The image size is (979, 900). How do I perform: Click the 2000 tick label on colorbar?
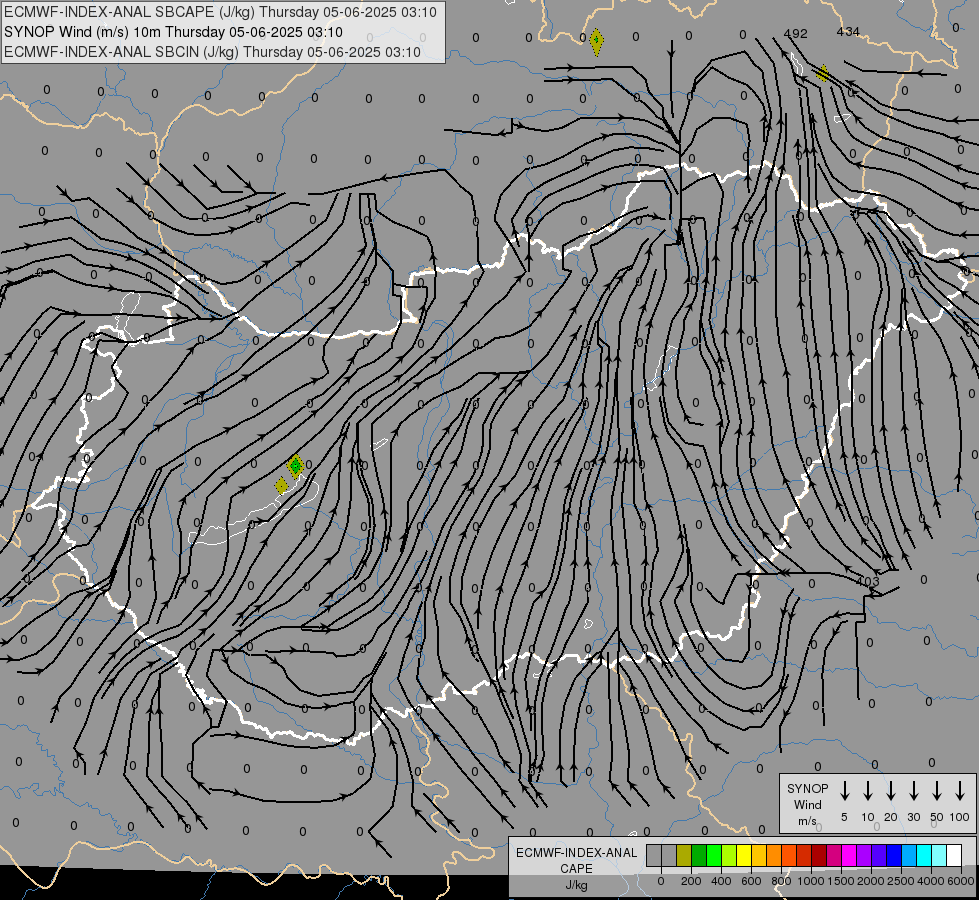click(870, 881)
